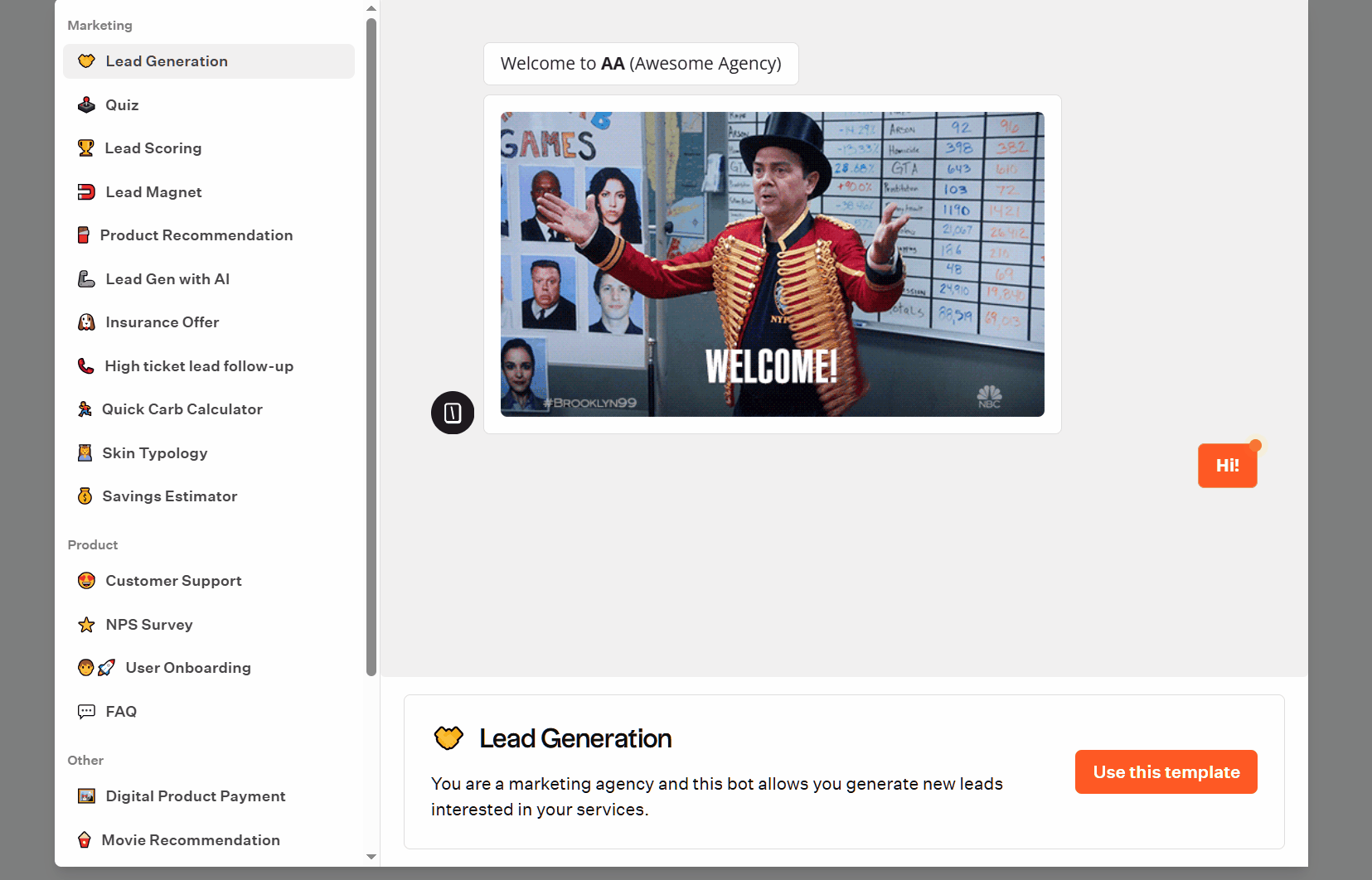Click the Lead Magnet magnet icon
Viewport: 1372px width, 880px height.
pyautogui.click(x=86, y=192)
